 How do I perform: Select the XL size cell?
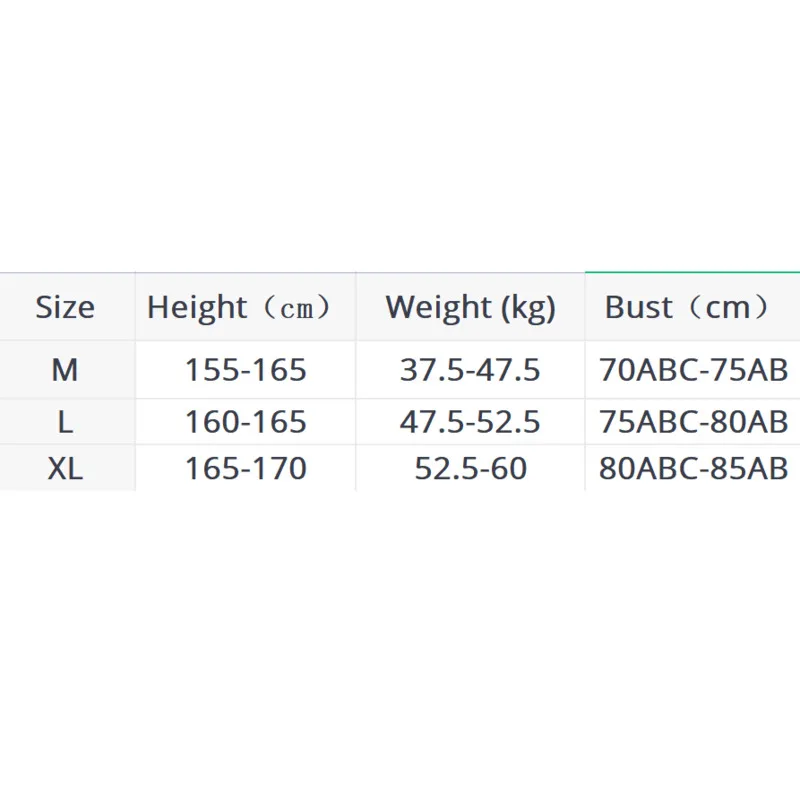coord(65,468)
